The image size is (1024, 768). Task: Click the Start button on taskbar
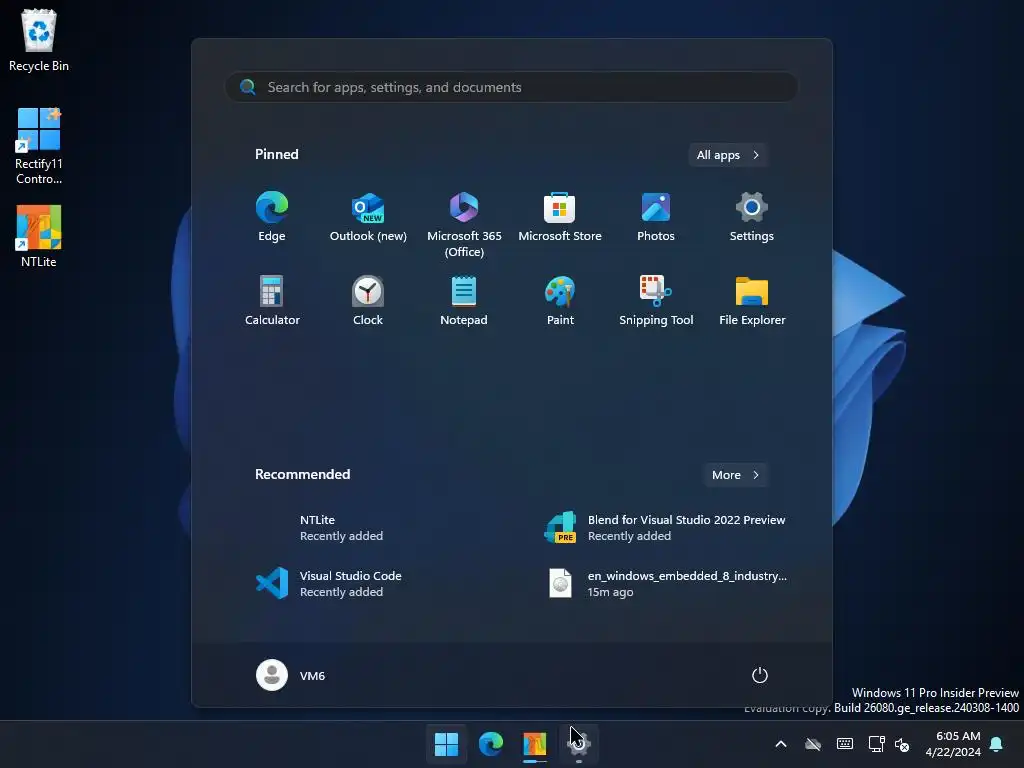point(447,744)
